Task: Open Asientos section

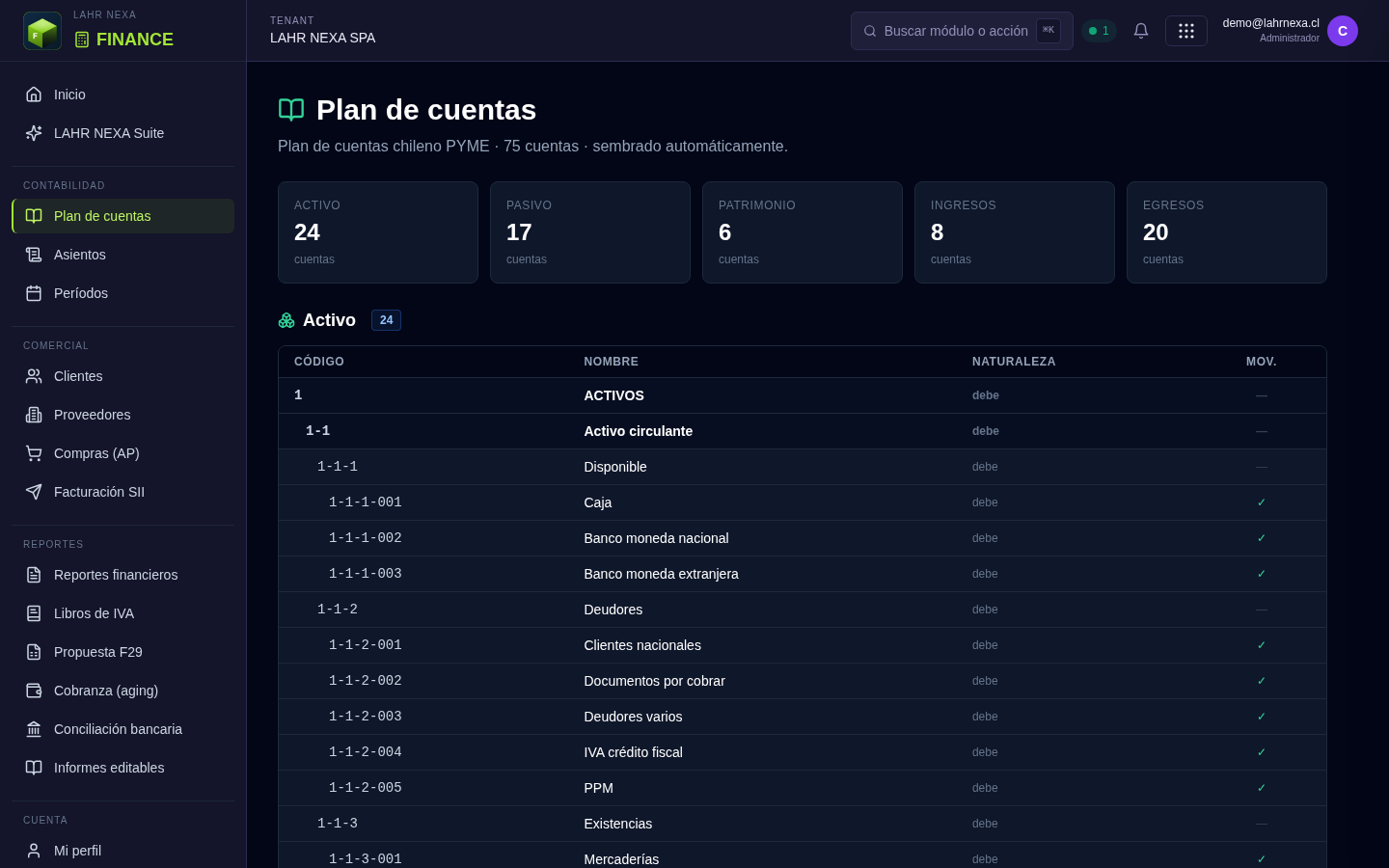Action: tap(123, 255)
